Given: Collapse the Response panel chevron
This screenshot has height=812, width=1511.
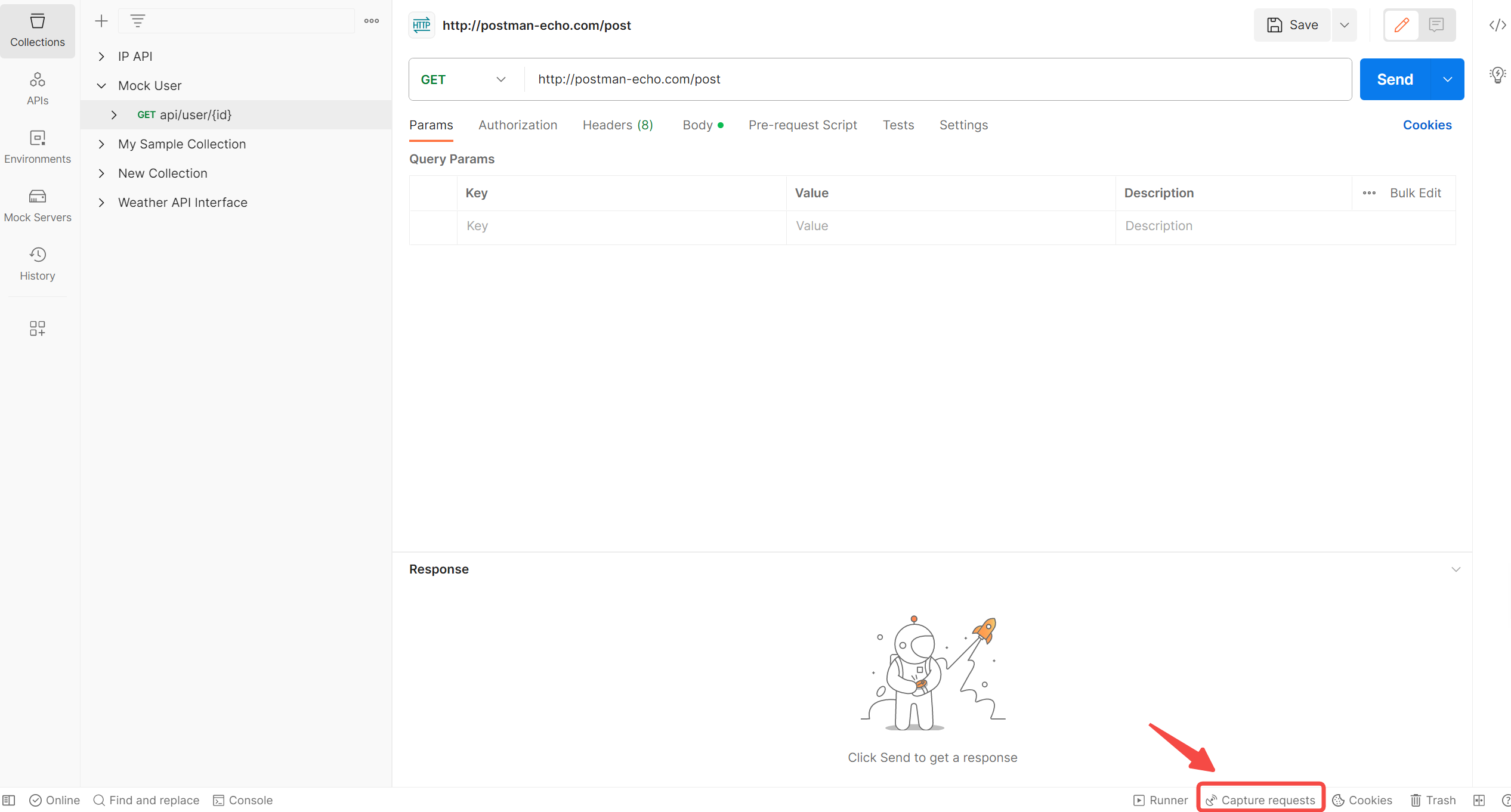Looking at the screenshot, I should click(x=1456, y=569).
